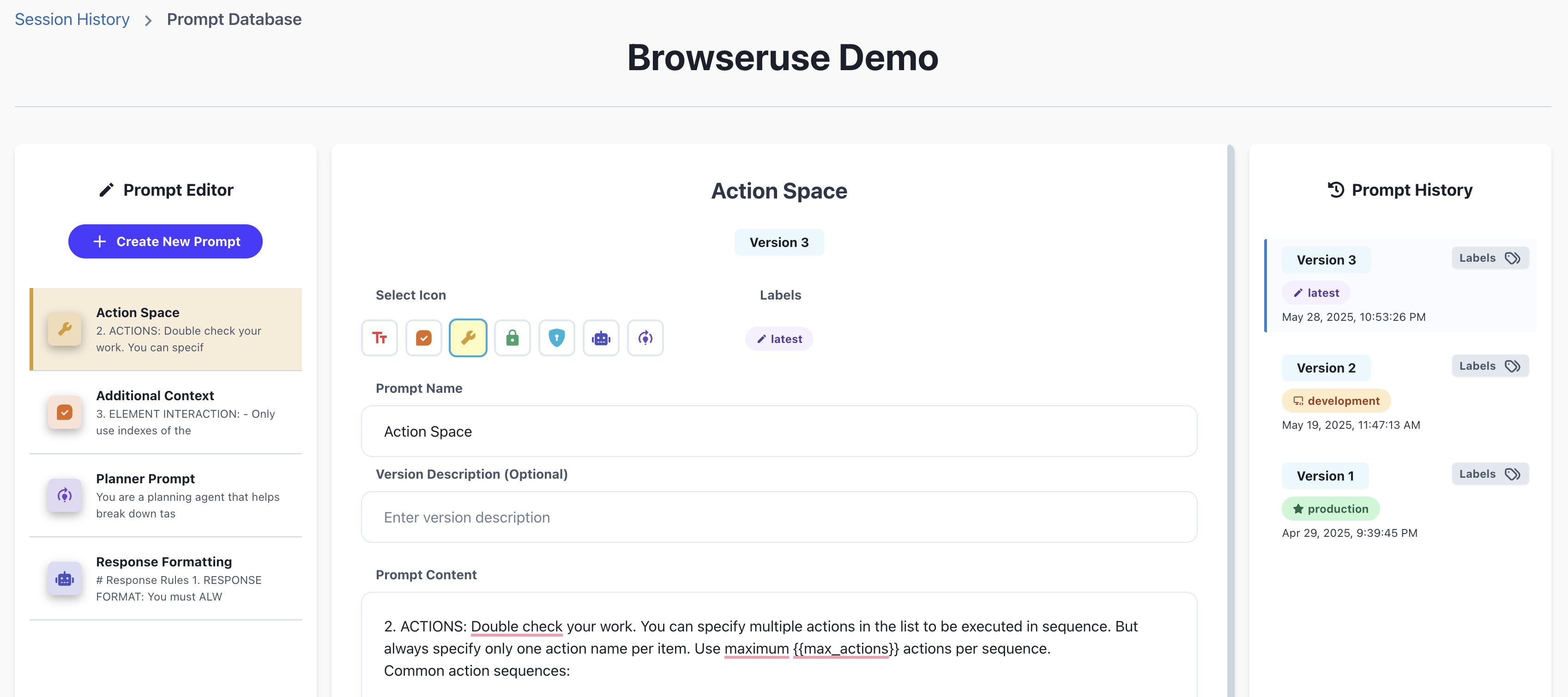
Task: Pick the green lock icon
Action: (x=512, y=338)
